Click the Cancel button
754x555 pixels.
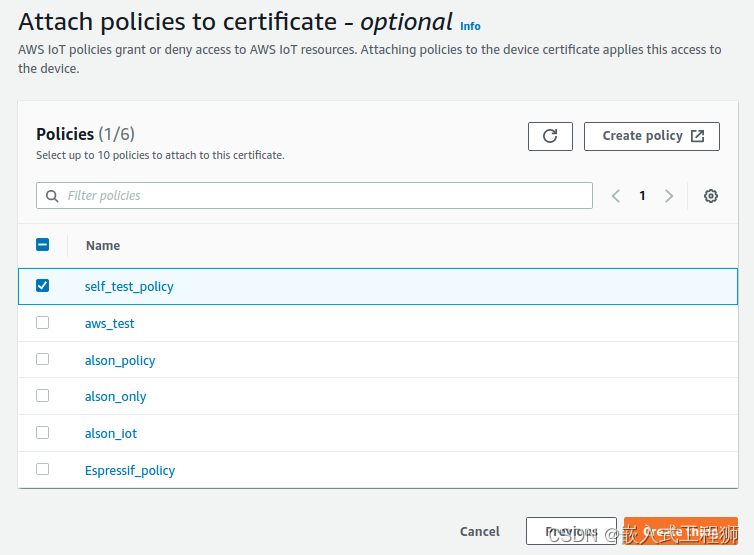click(479, 531)
